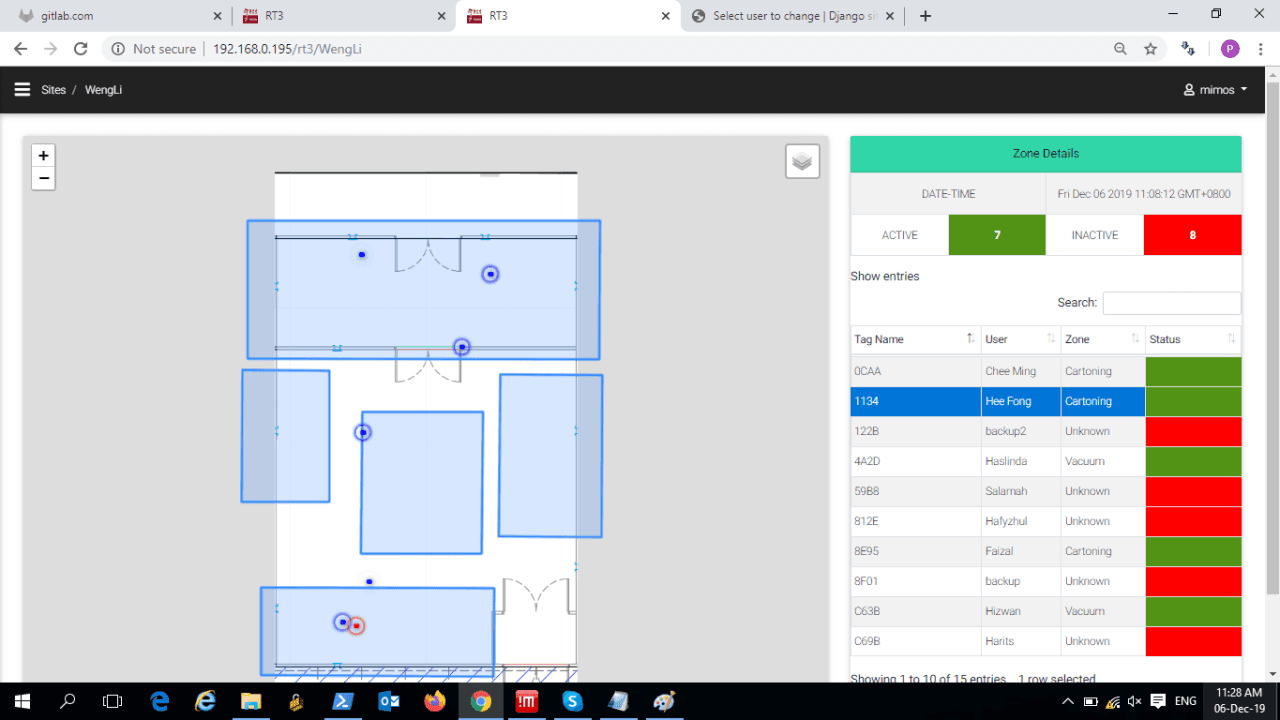Click the Sites breadcrumb link
This screenshot has height=720, width=1280.
[x=53, y=89]
